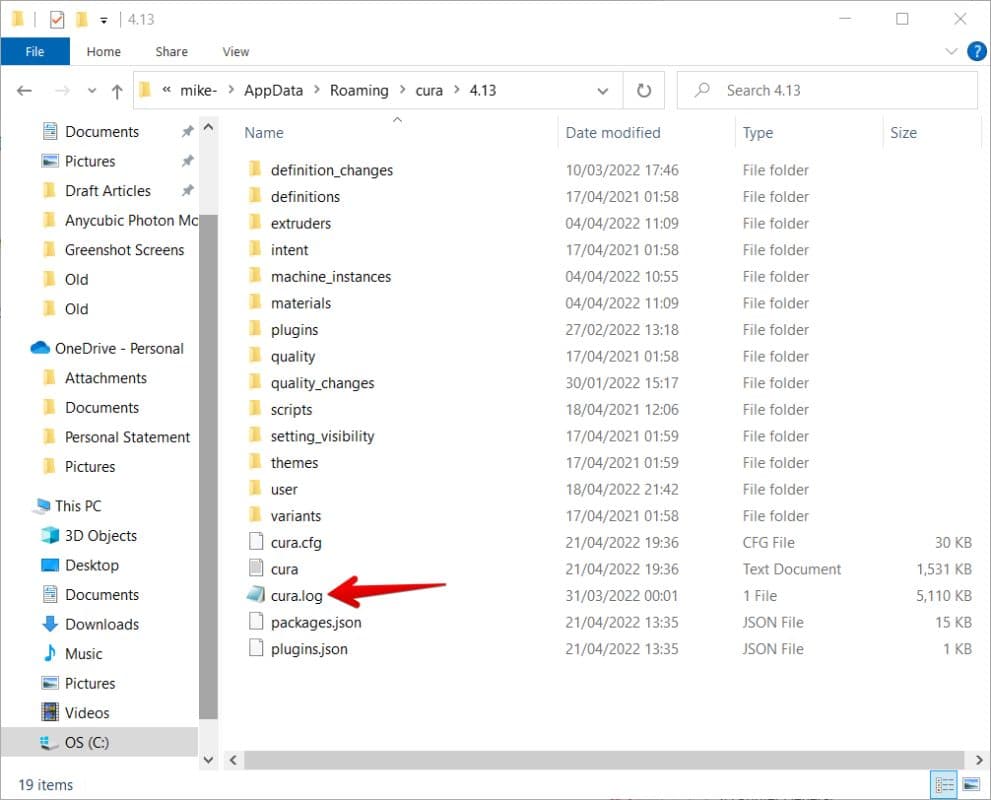Open Personal Statement folder in sidebar
The height and width of the screenshot is (800, 991).
pyautogui.click(x=127, y=437)
